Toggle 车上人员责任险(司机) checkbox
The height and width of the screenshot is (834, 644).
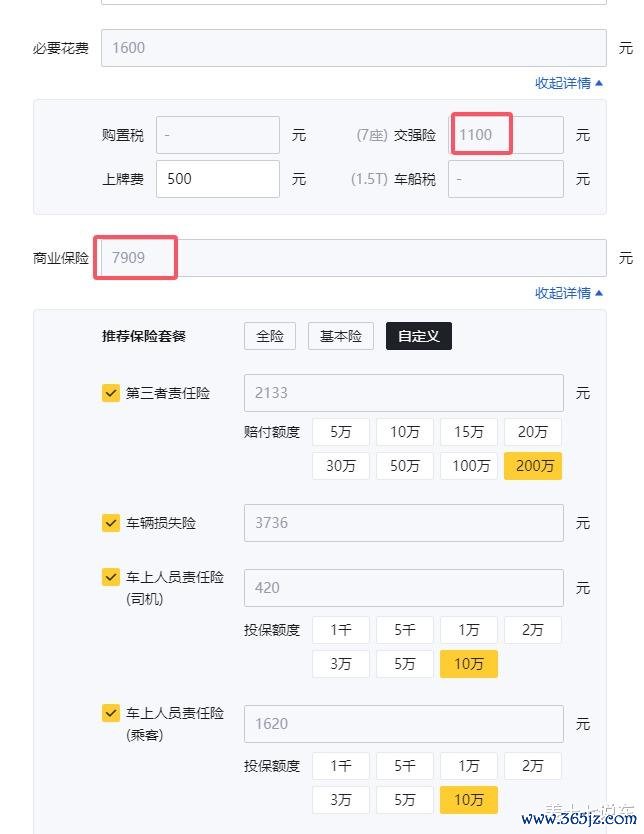pyautogui.click(x=111, y=577)
